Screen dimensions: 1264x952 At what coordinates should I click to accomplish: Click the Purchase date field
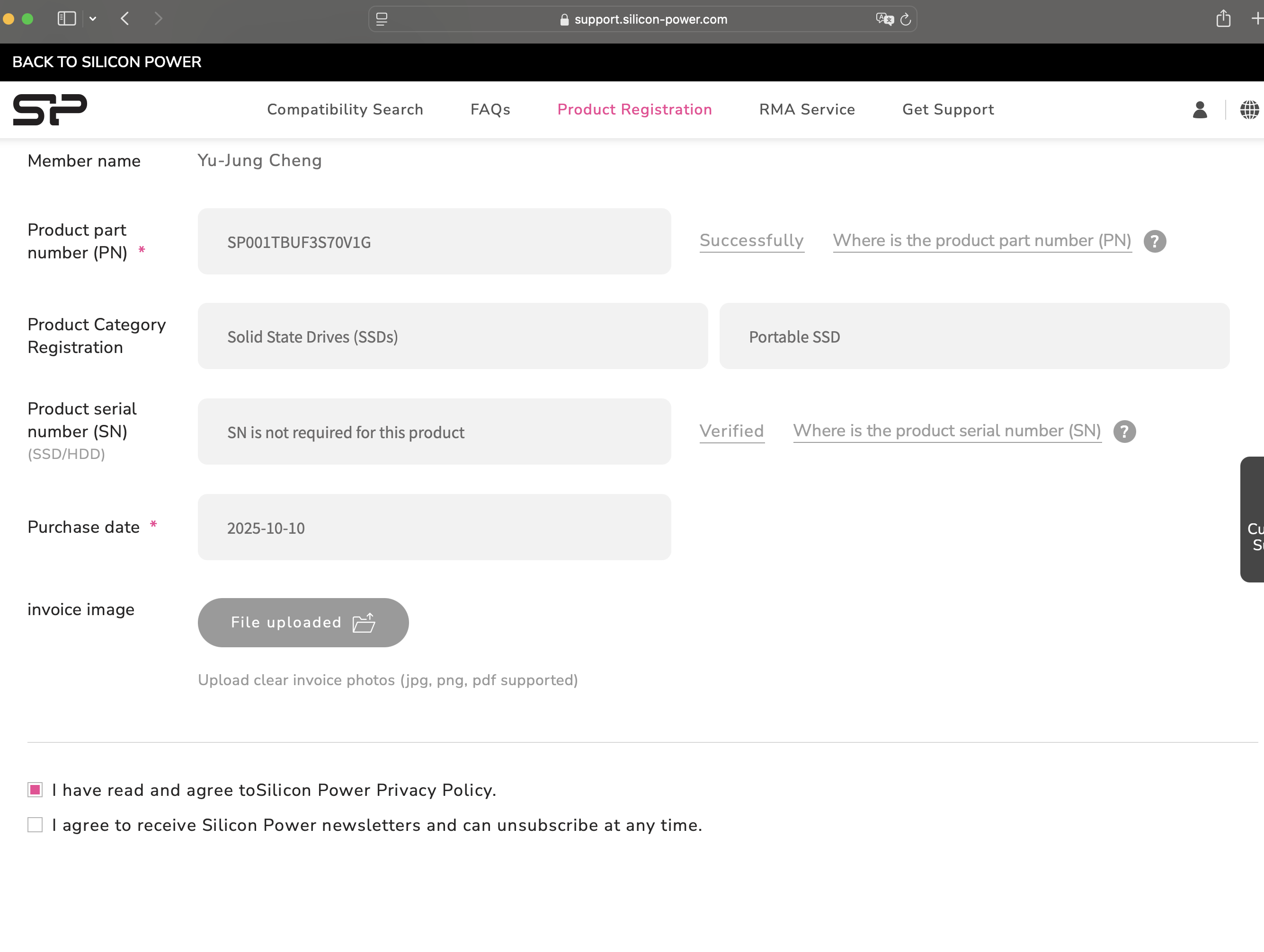434,527
